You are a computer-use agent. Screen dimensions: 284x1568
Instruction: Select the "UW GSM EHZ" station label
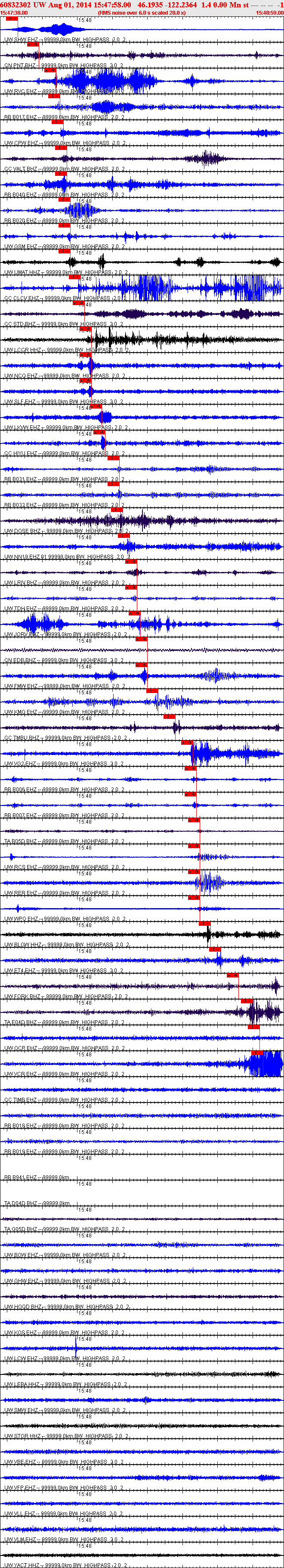click(x=21, y=247)
